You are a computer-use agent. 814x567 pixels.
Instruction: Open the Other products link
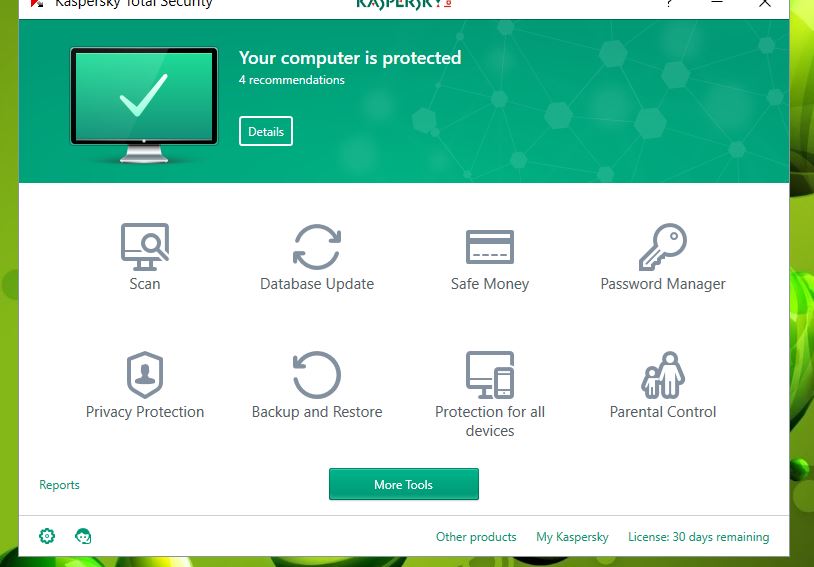tap(476, 537)
